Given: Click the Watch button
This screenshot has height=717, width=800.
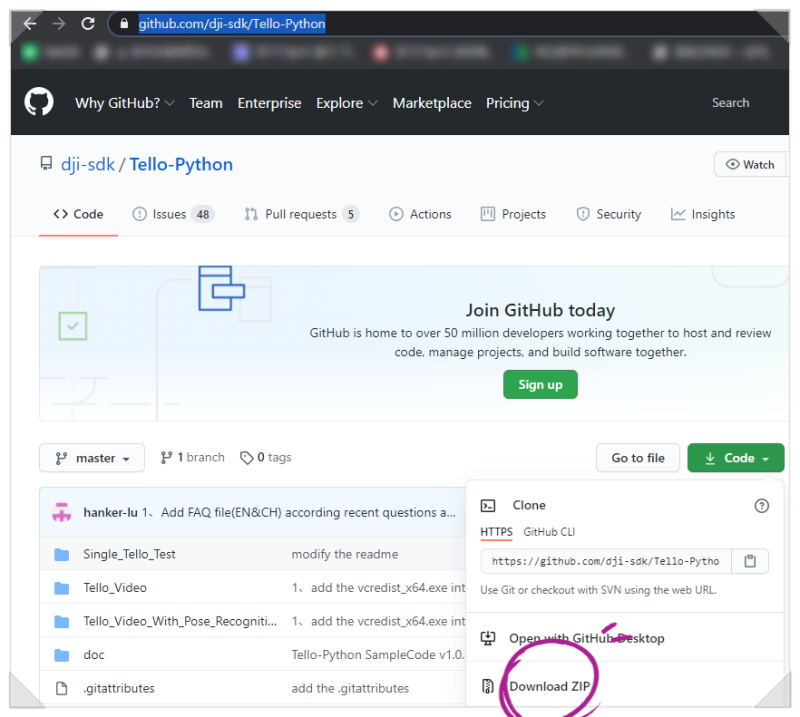Looking at the screenshot, I should [x=750, y=164].
